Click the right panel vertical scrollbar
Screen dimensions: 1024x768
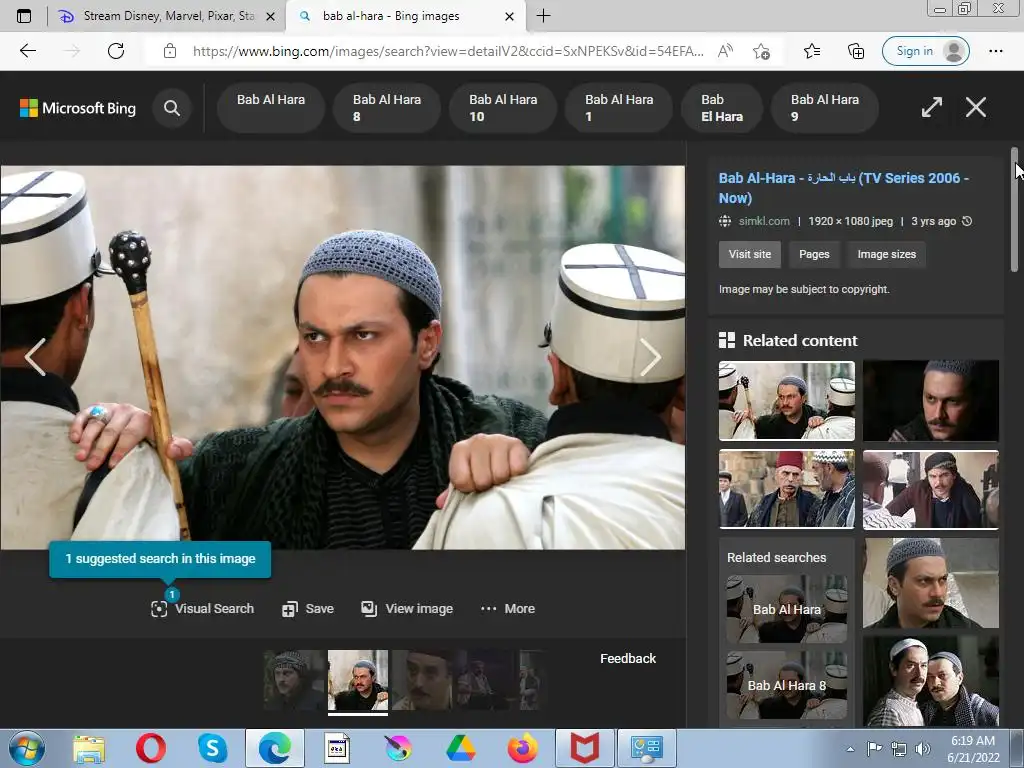coord(1014,209)
